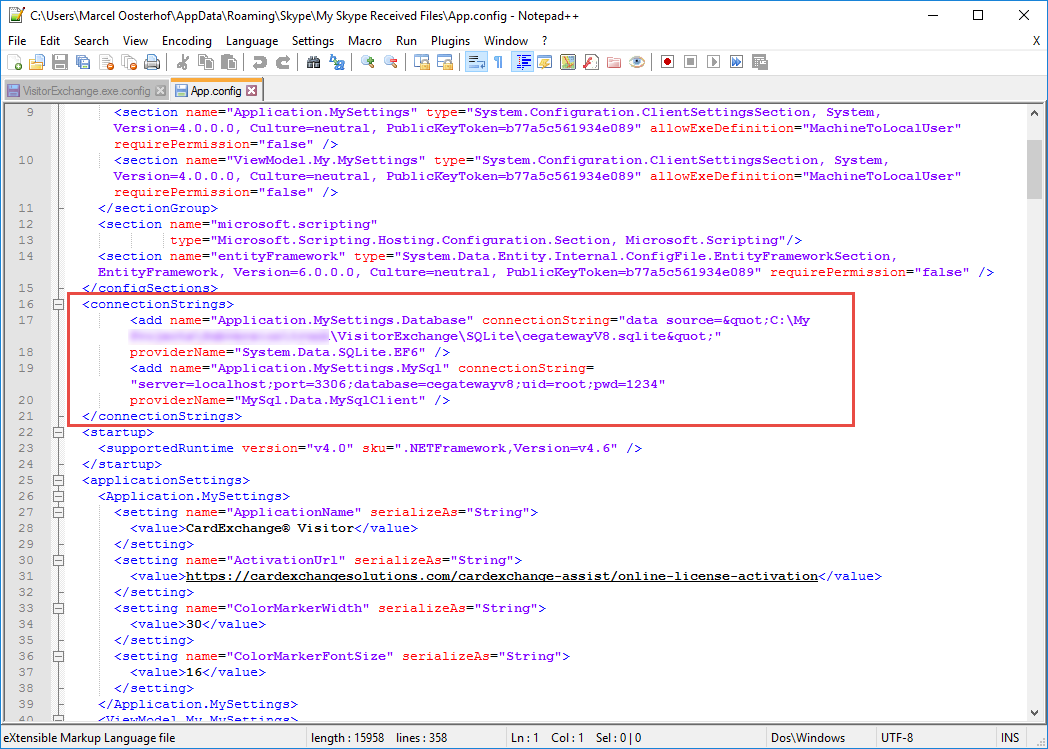
Task: Open the Macro menu
Action: point(364,41)
